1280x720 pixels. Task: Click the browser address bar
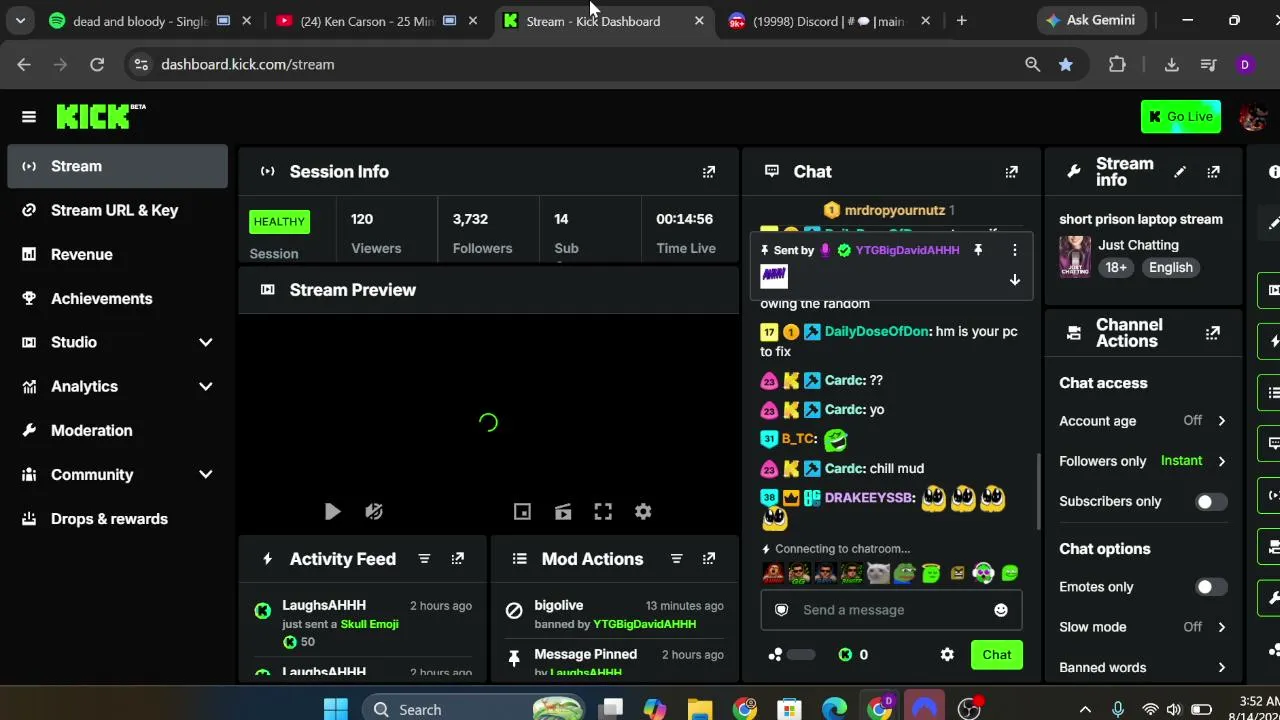[583, 64]
